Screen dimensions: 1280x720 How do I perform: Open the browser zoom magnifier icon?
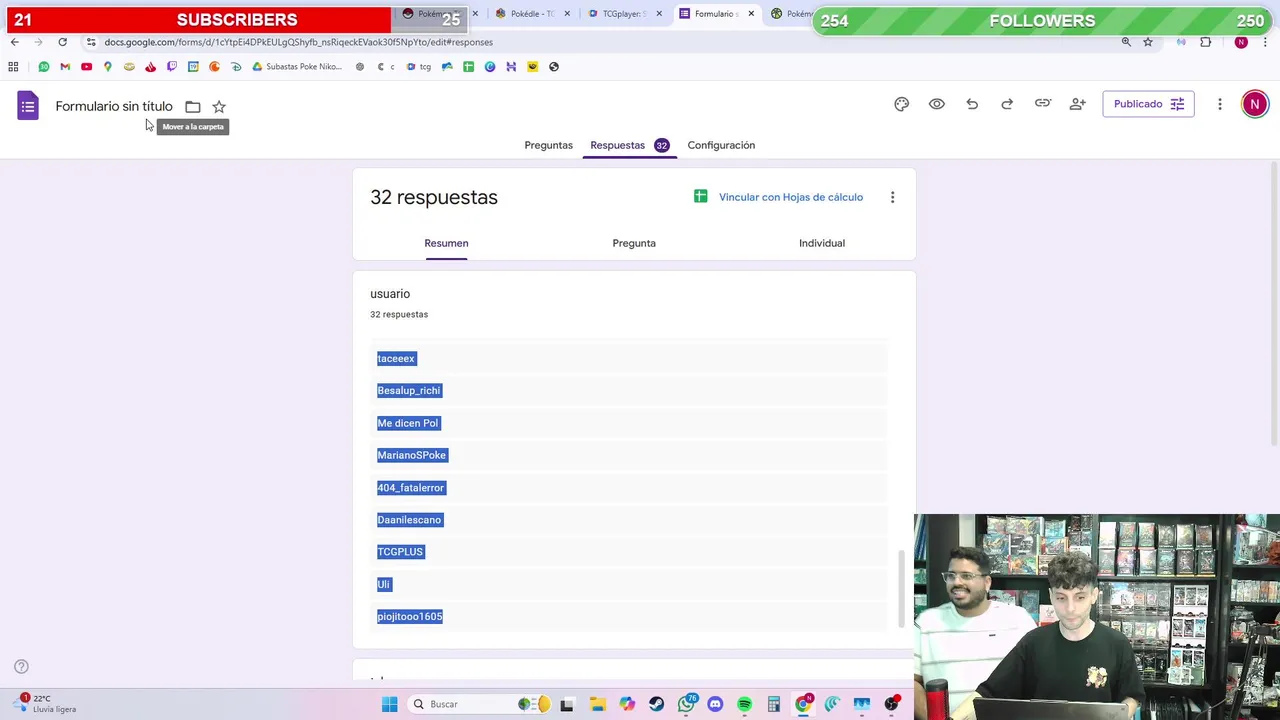[x=1126, y=42]
